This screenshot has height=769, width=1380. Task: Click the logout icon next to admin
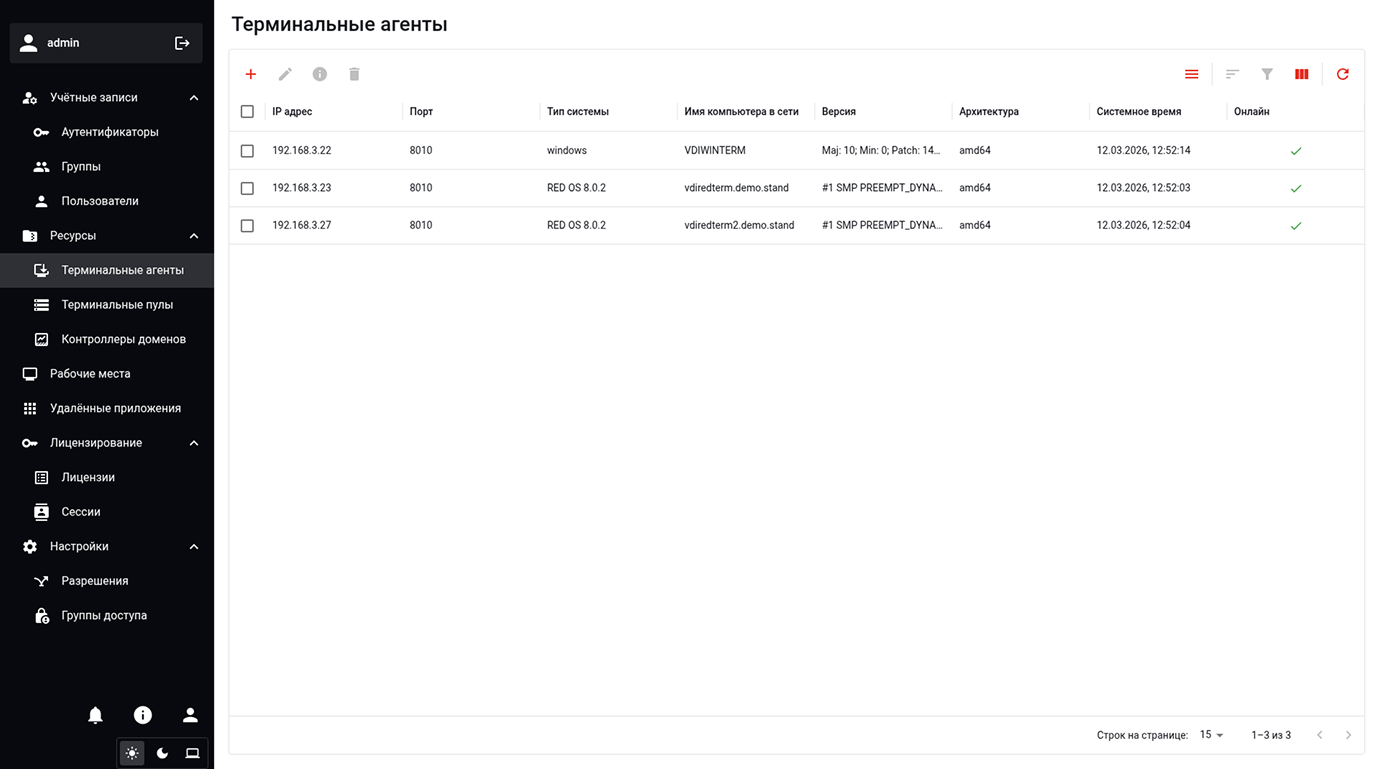click(182, 43)
